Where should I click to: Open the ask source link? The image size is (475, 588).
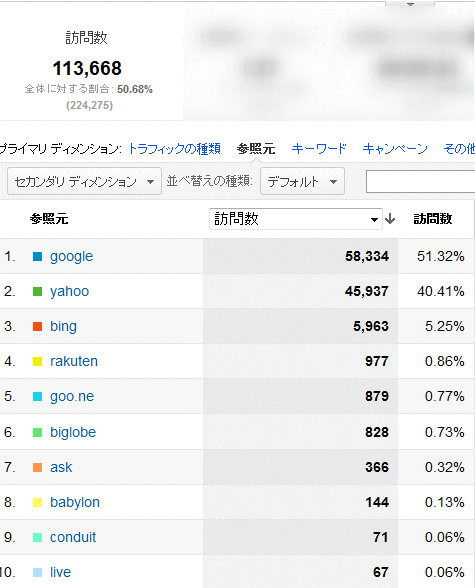(61, 467)
